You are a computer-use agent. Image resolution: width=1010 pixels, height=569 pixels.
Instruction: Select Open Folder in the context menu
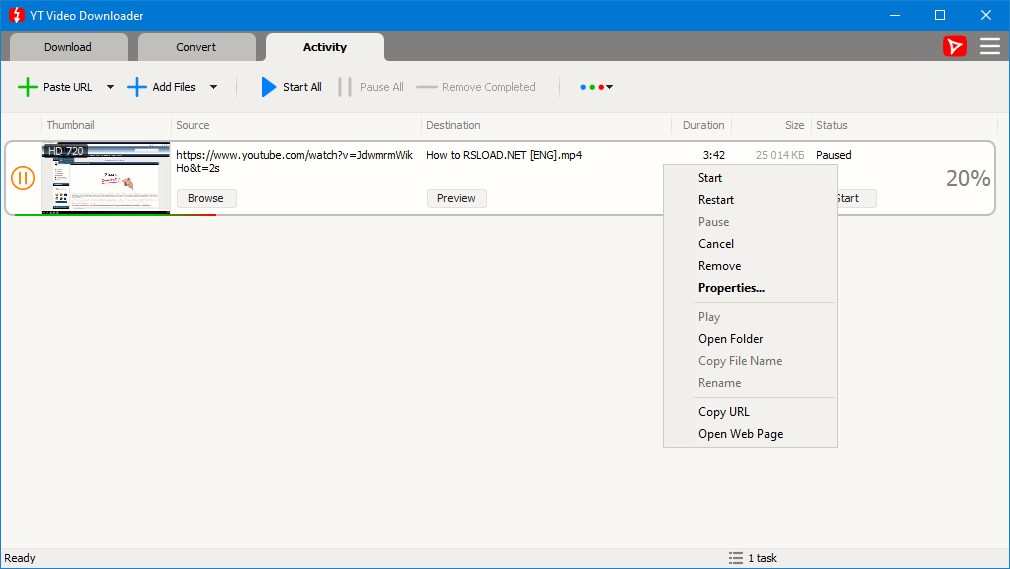pyautogui.click(x=730, y=339)
